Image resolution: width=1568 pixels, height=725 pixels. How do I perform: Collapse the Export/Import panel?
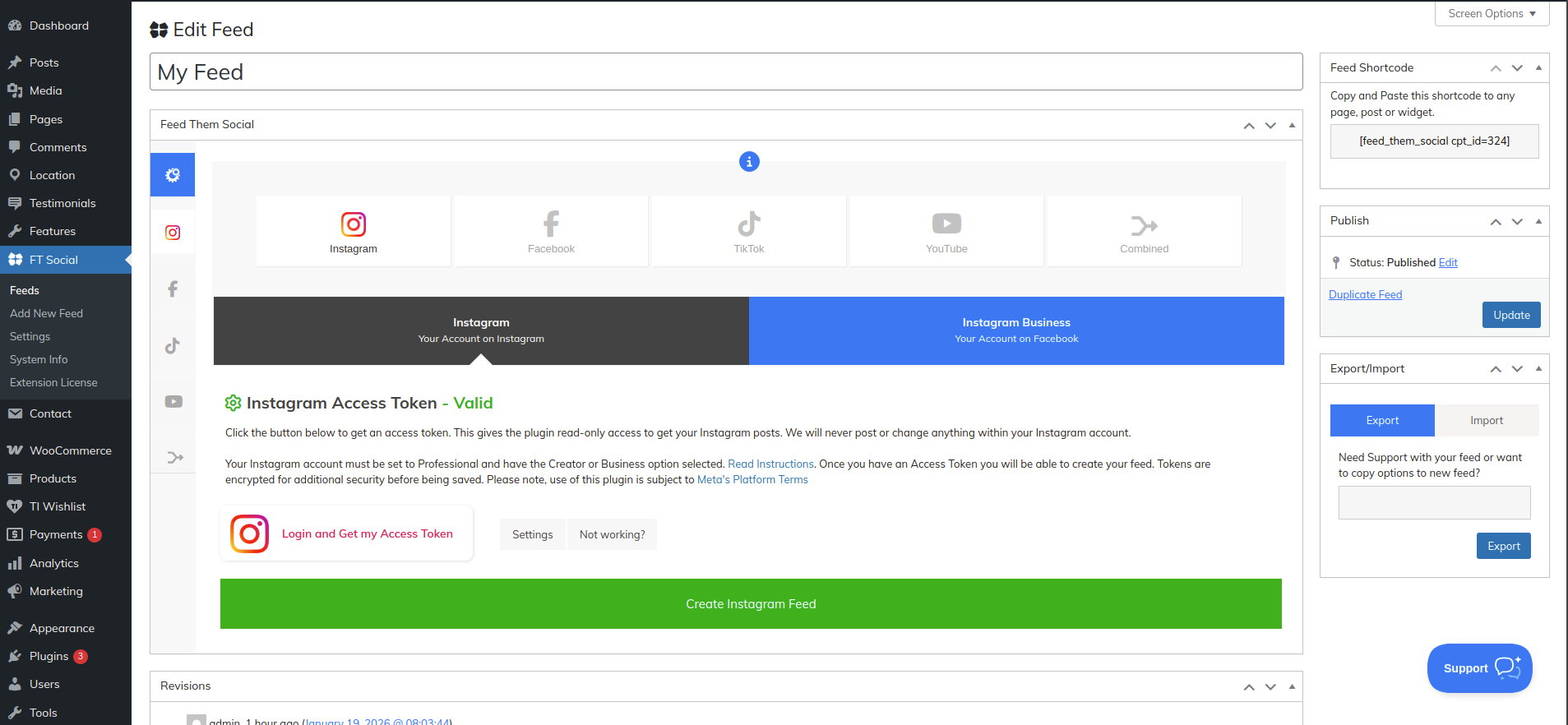coord(1538,369)
